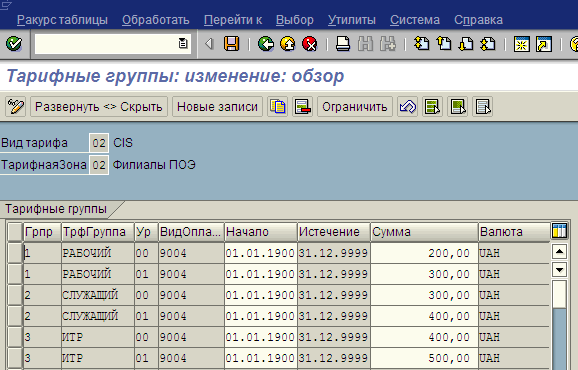Delete entry with red-minus icon
Screen dimensions: 578x370
tap(302, 107)
